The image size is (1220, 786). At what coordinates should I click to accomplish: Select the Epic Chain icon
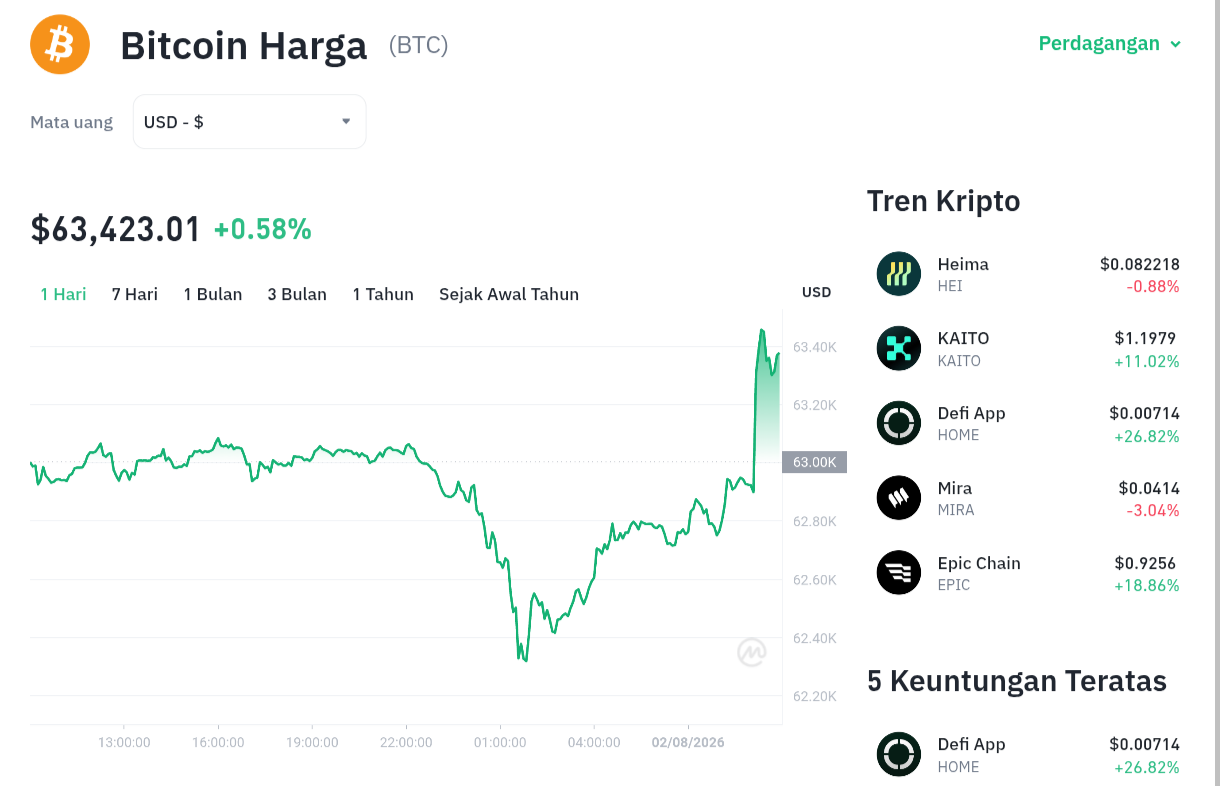coord(898,573)
